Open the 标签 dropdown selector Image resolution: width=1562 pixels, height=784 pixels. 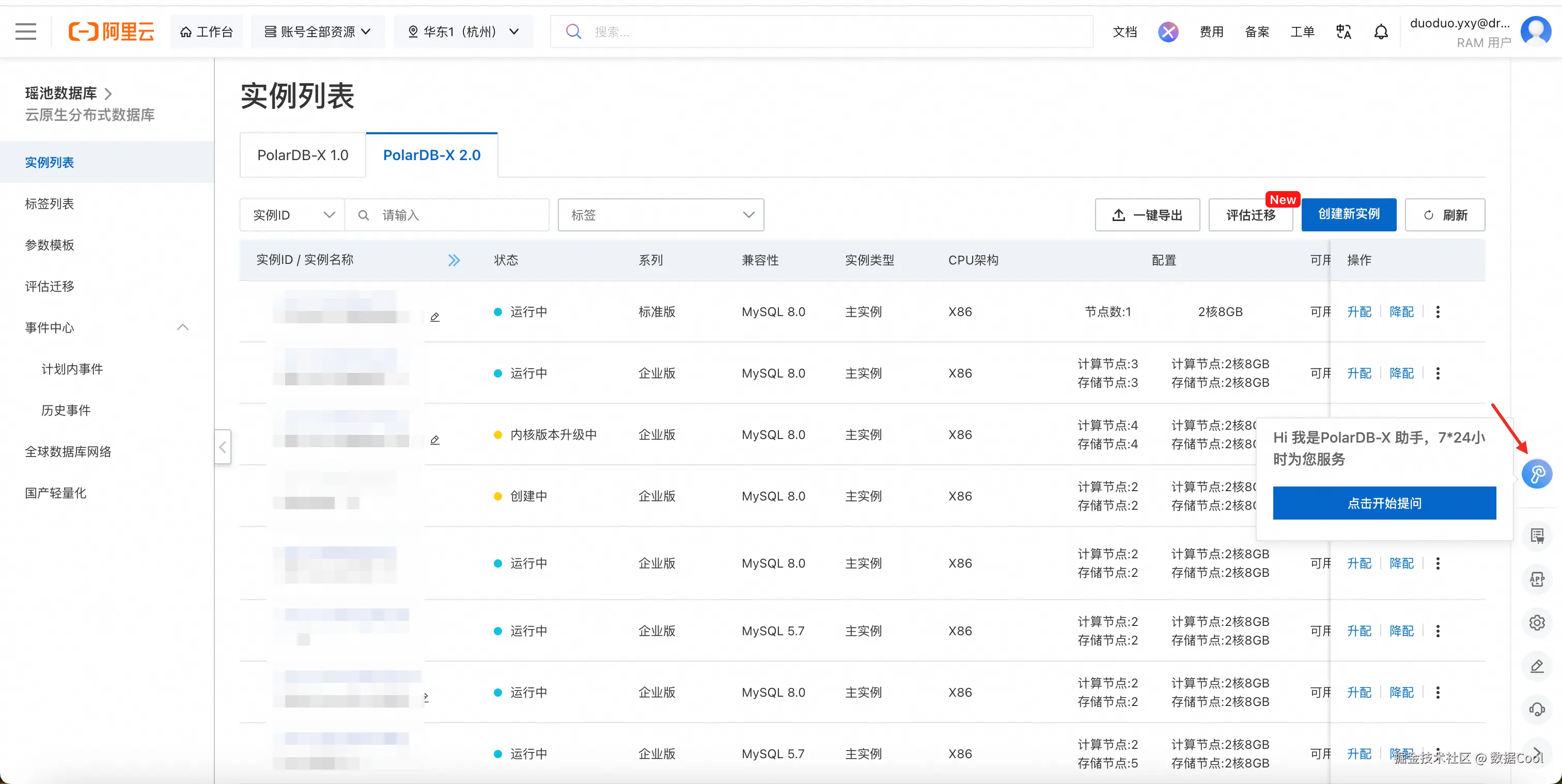click(660, 215)
